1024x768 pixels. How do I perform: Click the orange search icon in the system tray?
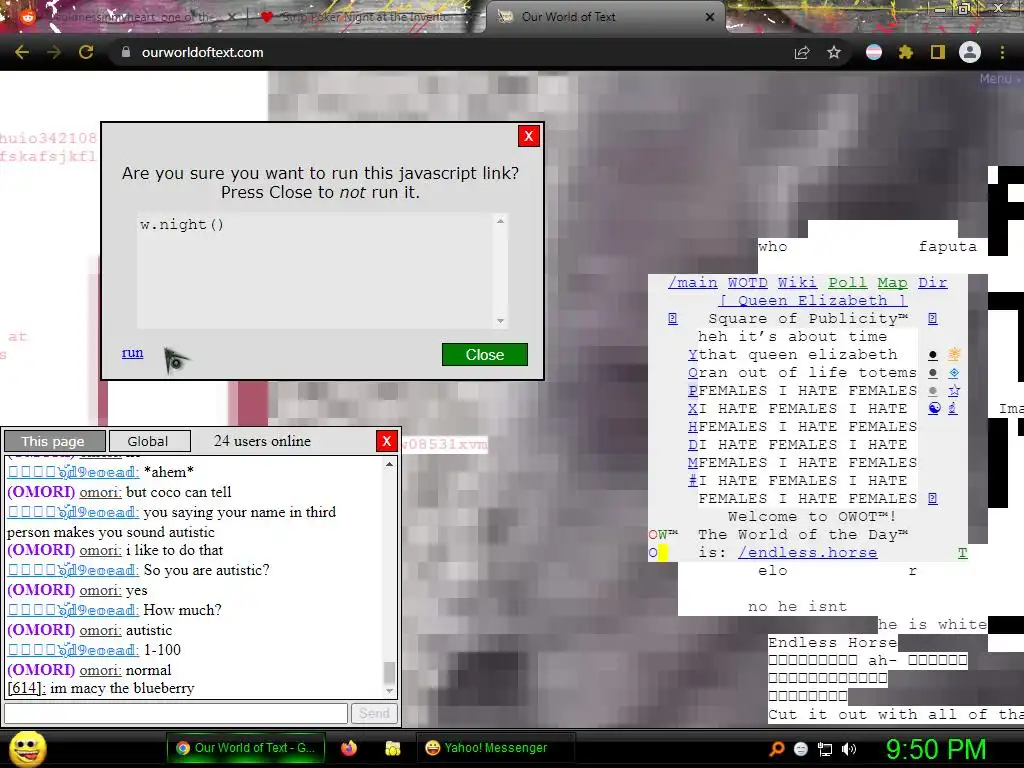point(776,749)
